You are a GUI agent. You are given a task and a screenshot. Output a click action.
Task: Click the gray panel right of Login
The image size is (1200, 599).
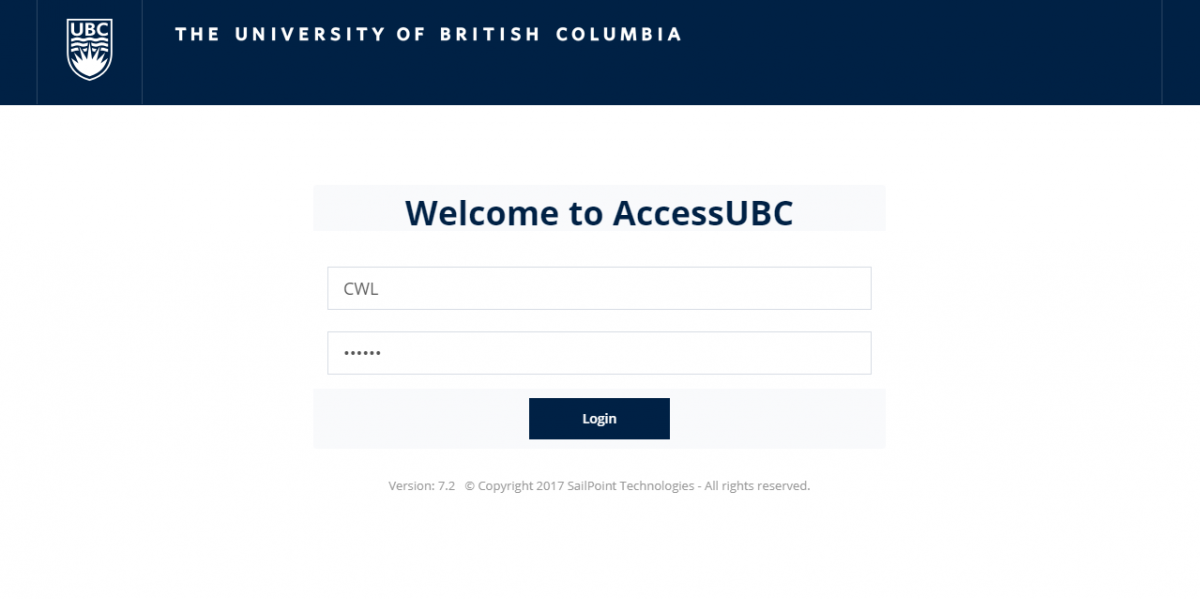coord(777,419)
